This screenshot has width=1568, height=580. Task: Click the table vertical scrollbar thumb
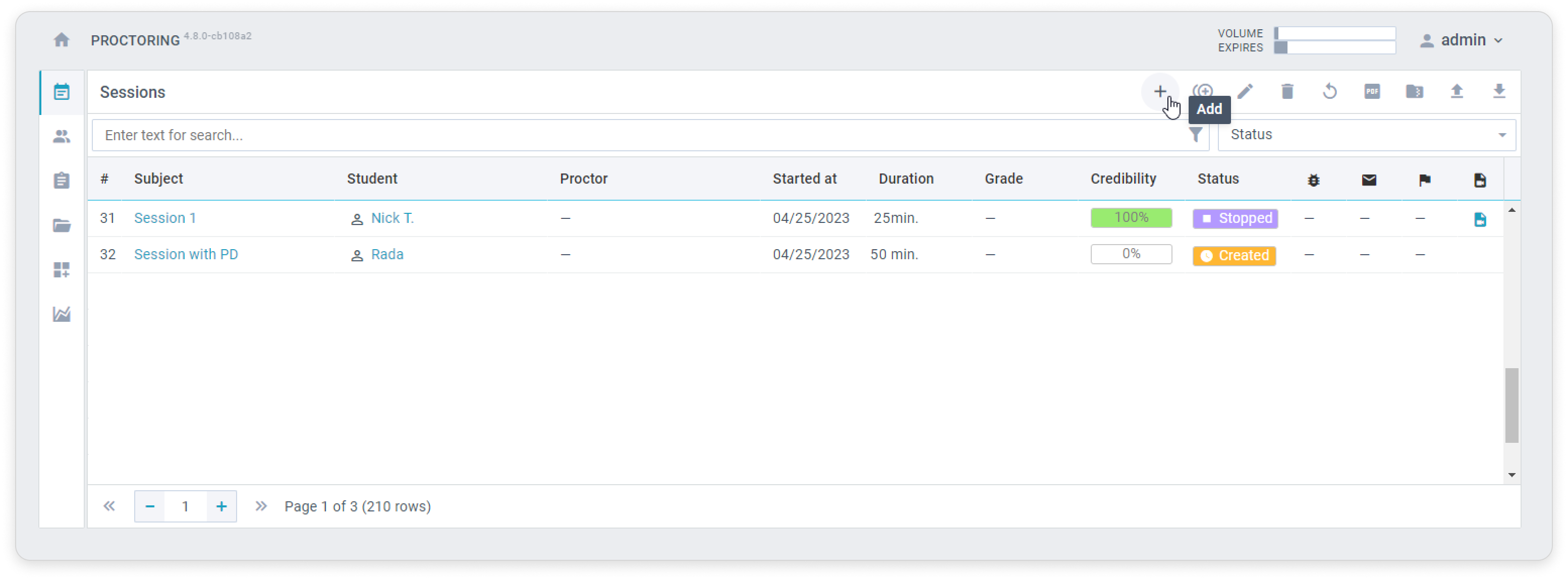pyautogui.click(x=1511, y=404)
